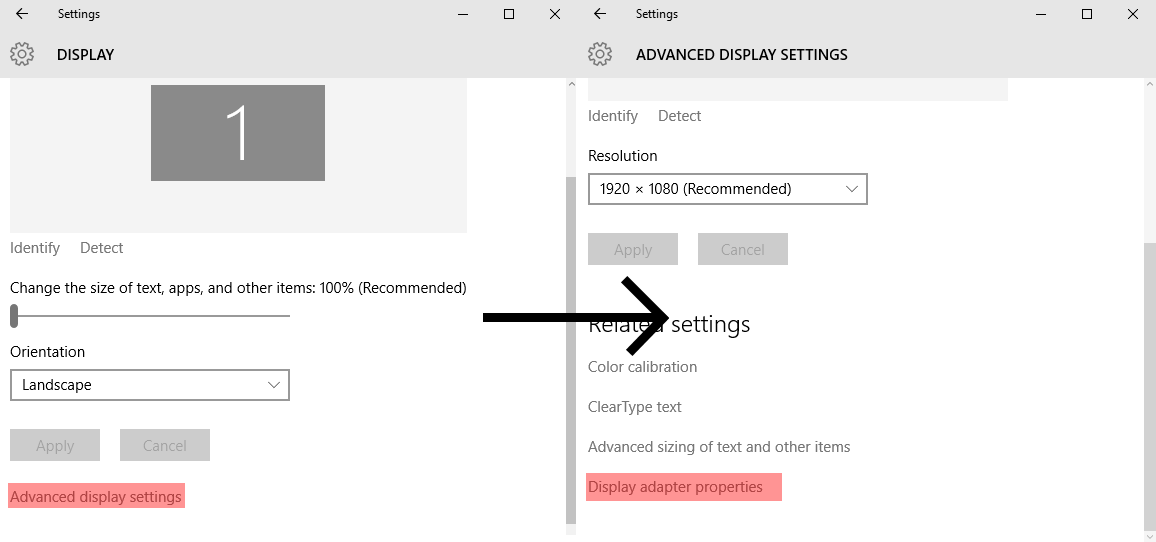Expand the Resolution 1920 × 1080 dropdown
Viewport: 1156px width, 542px height.
728,189
